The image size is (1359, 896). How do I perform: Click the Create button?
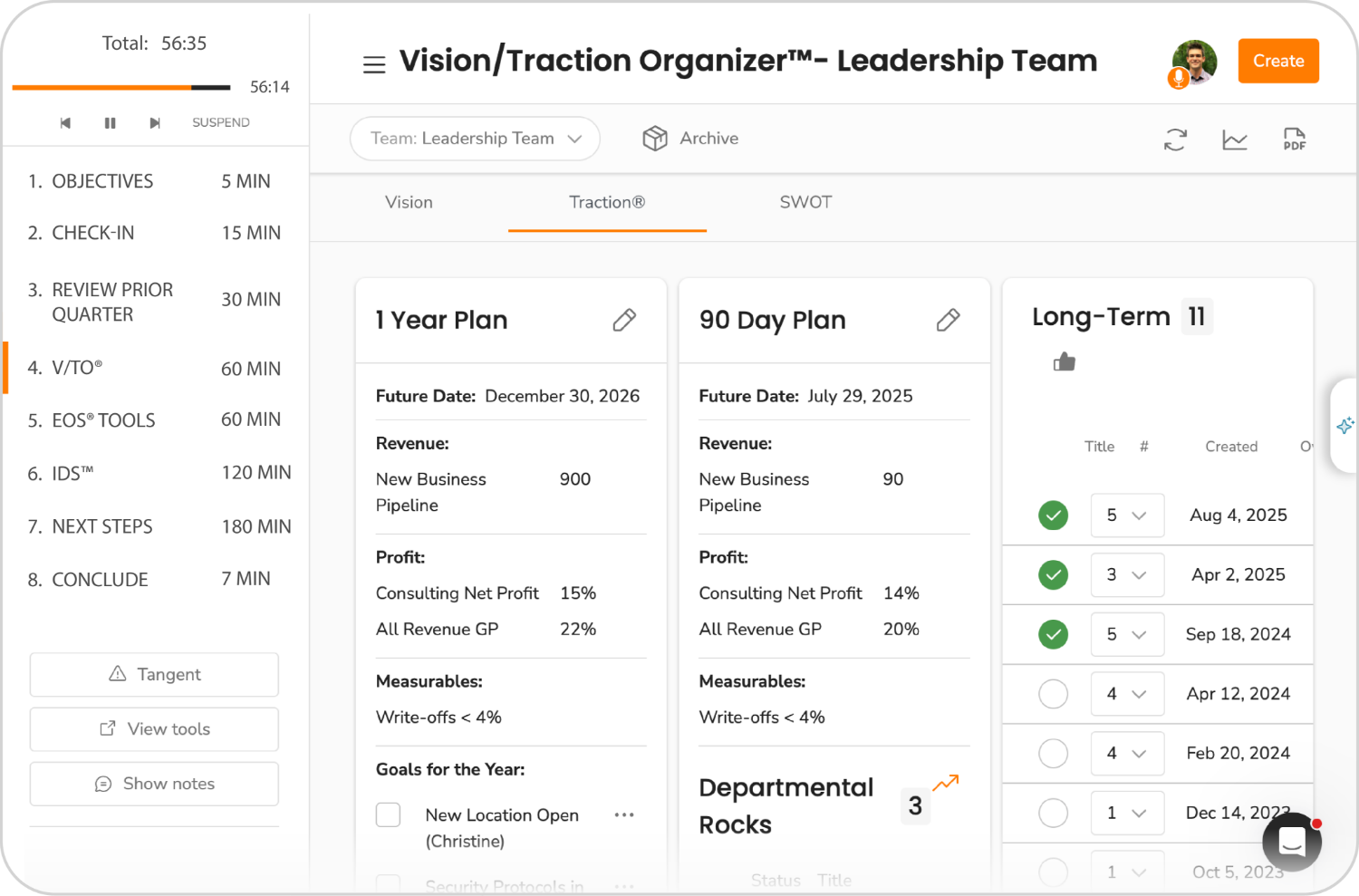[1278, 61]
